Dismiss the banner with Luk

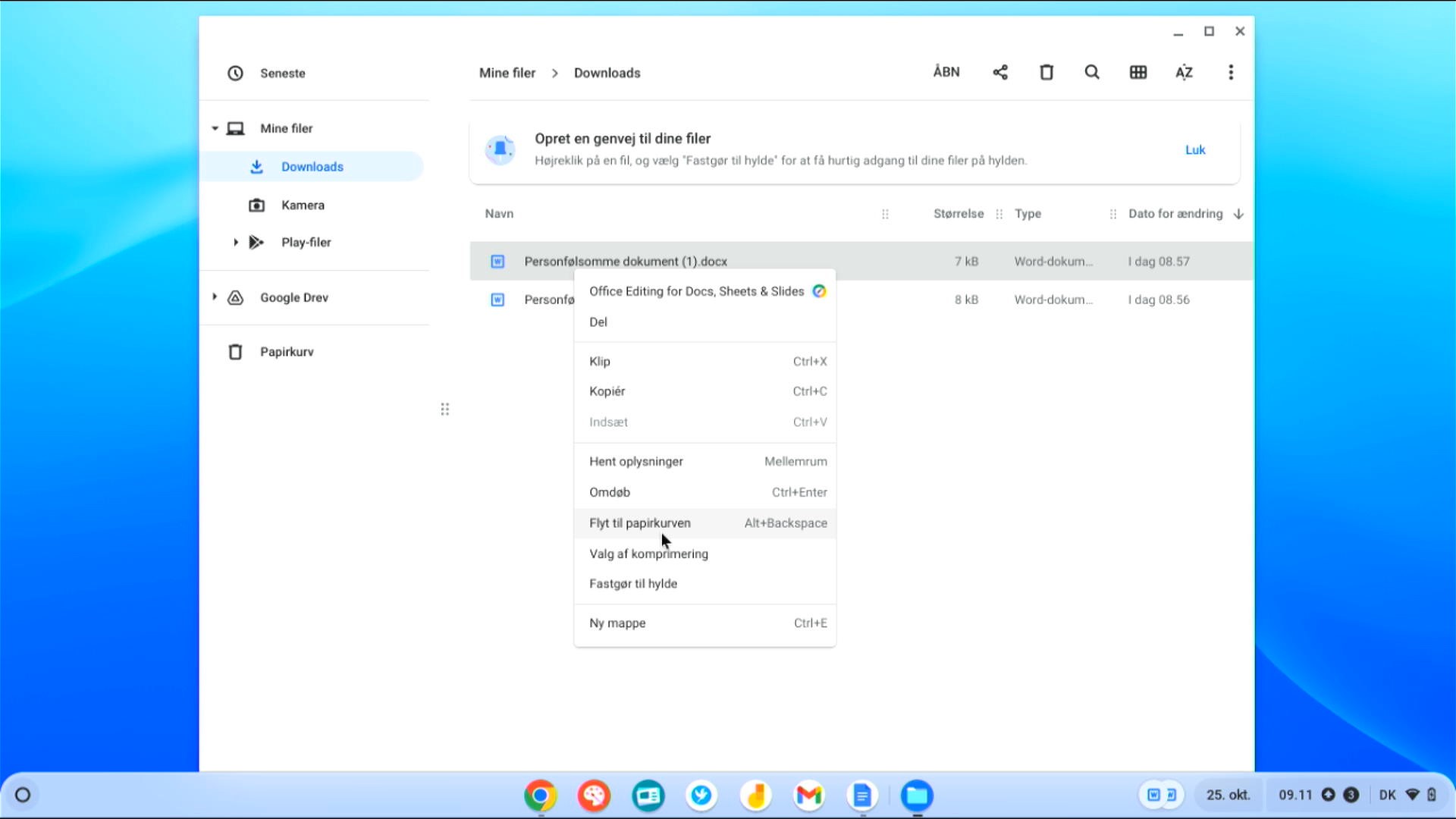pyautogui.click(x=1195, y=149)
